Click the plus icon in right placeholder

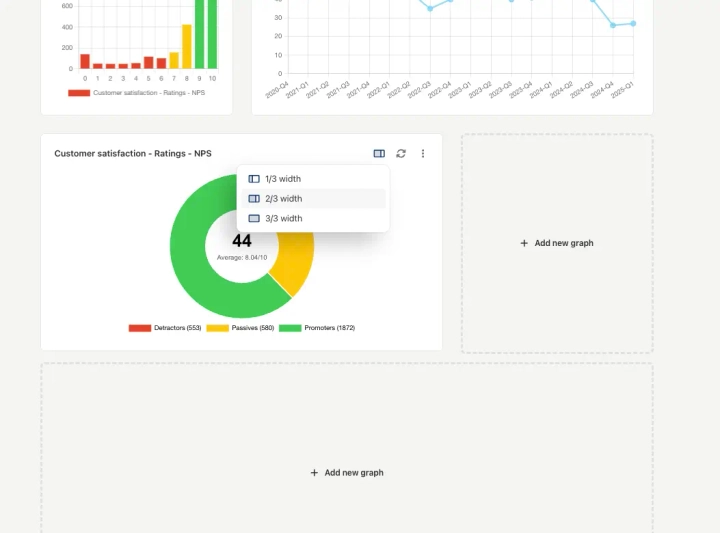click(525, 243)
